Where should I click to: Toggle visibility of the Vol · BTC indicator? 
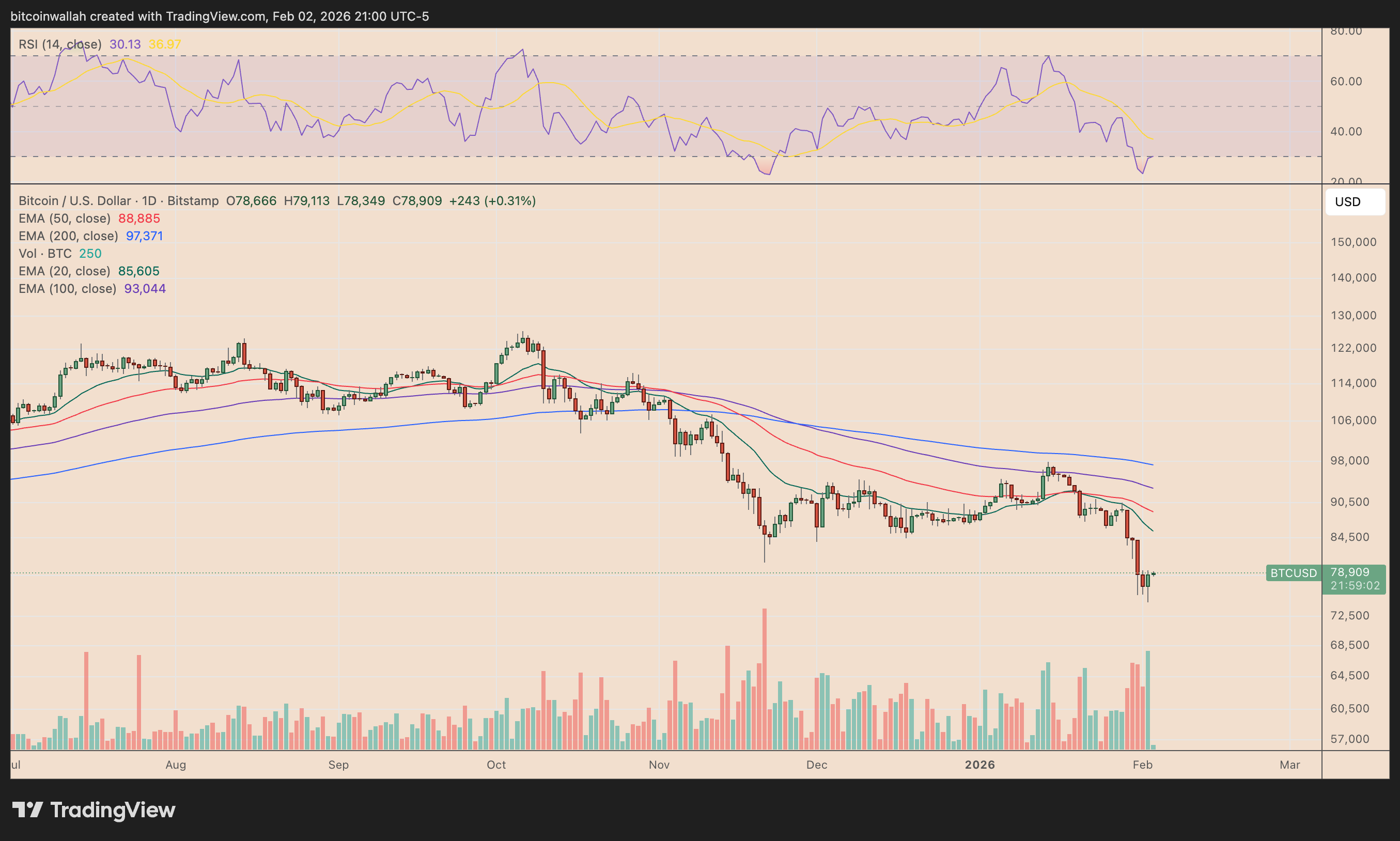[45, 253]
